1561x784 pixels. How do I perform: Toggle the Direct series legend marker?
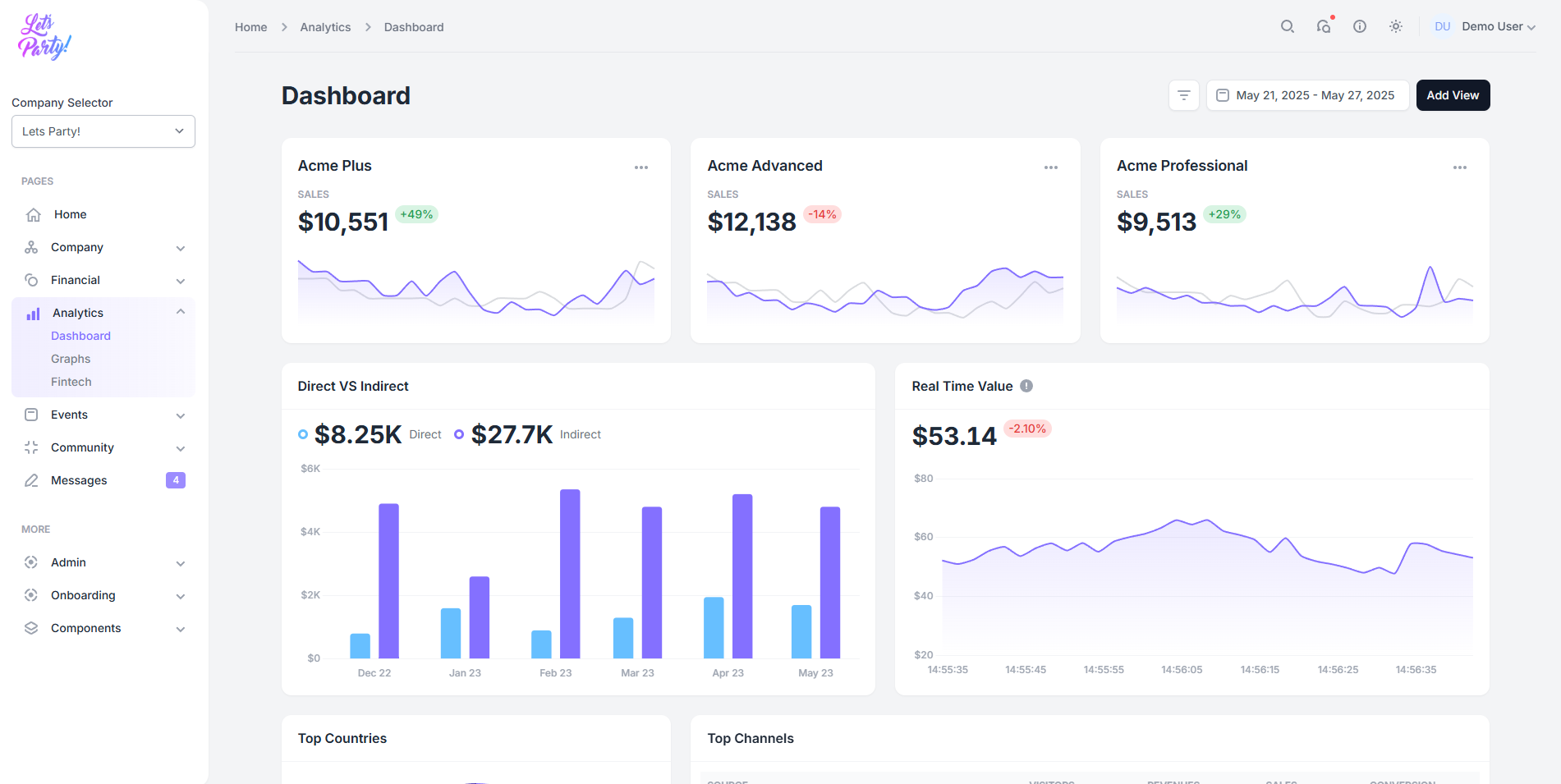click(303, 434)
